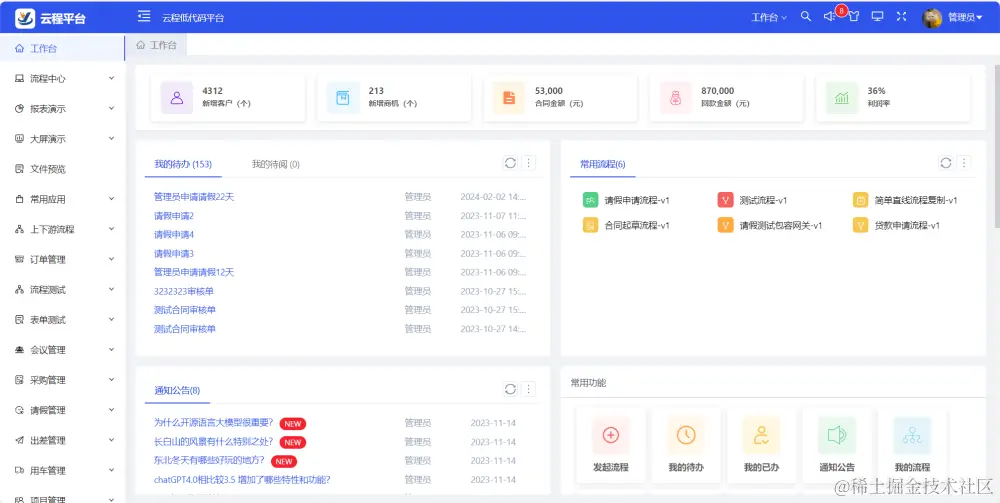Open 请假申请2 task
The width and height of the screenshot is (1000, 503).
pyautogui.click(x=173, y=215)
